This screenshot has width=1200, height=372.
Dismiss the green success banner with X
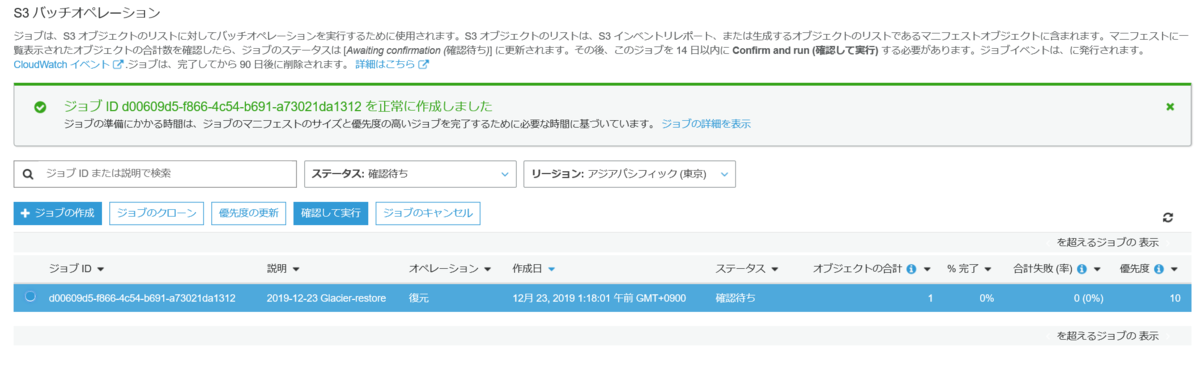pyautogui.click(x=1170, y=106)
